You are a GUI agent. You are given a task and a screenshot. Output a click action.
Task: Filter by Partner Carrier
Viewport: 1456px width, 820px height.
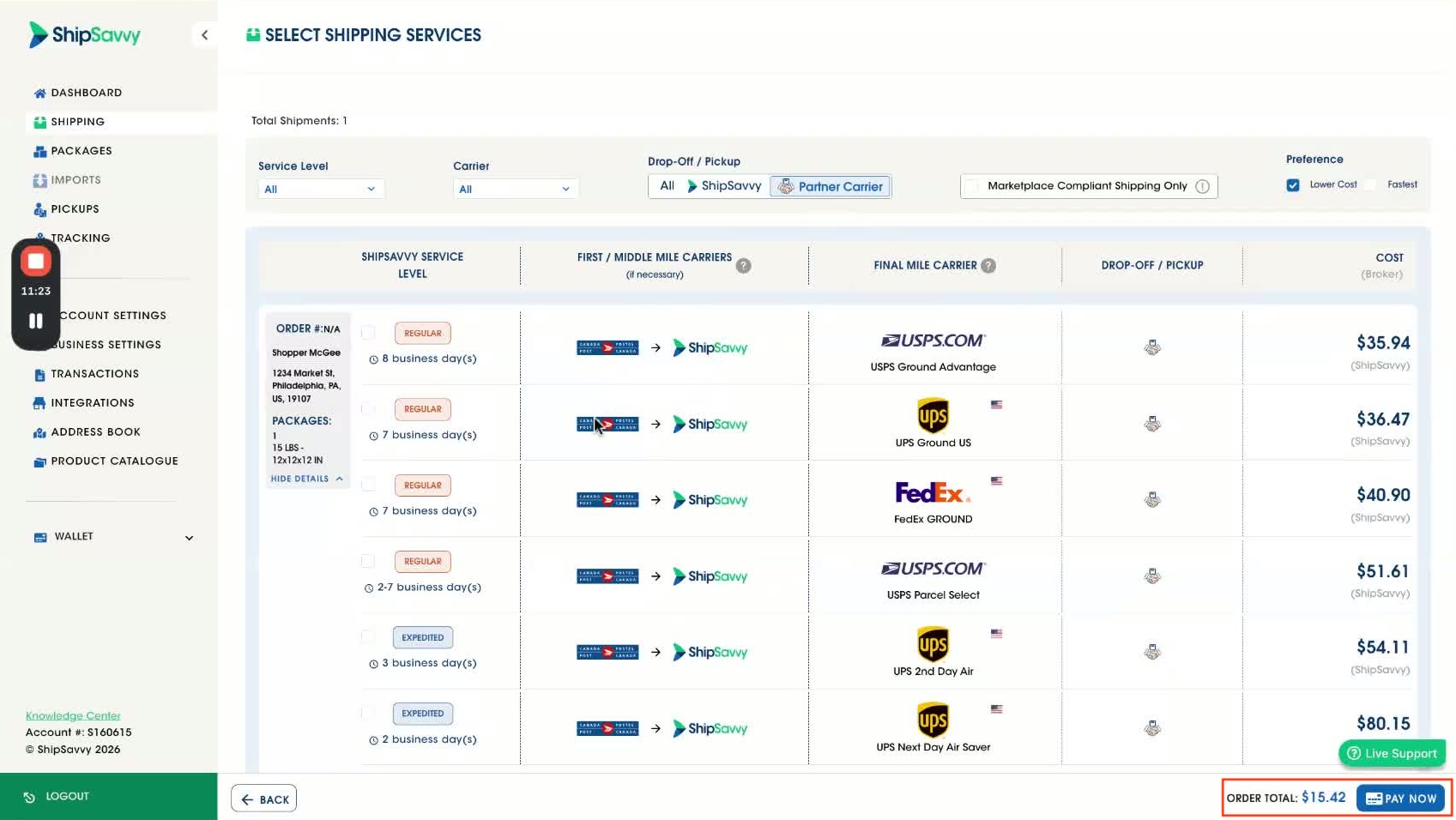pyautogui.click(x=831, y=186)
